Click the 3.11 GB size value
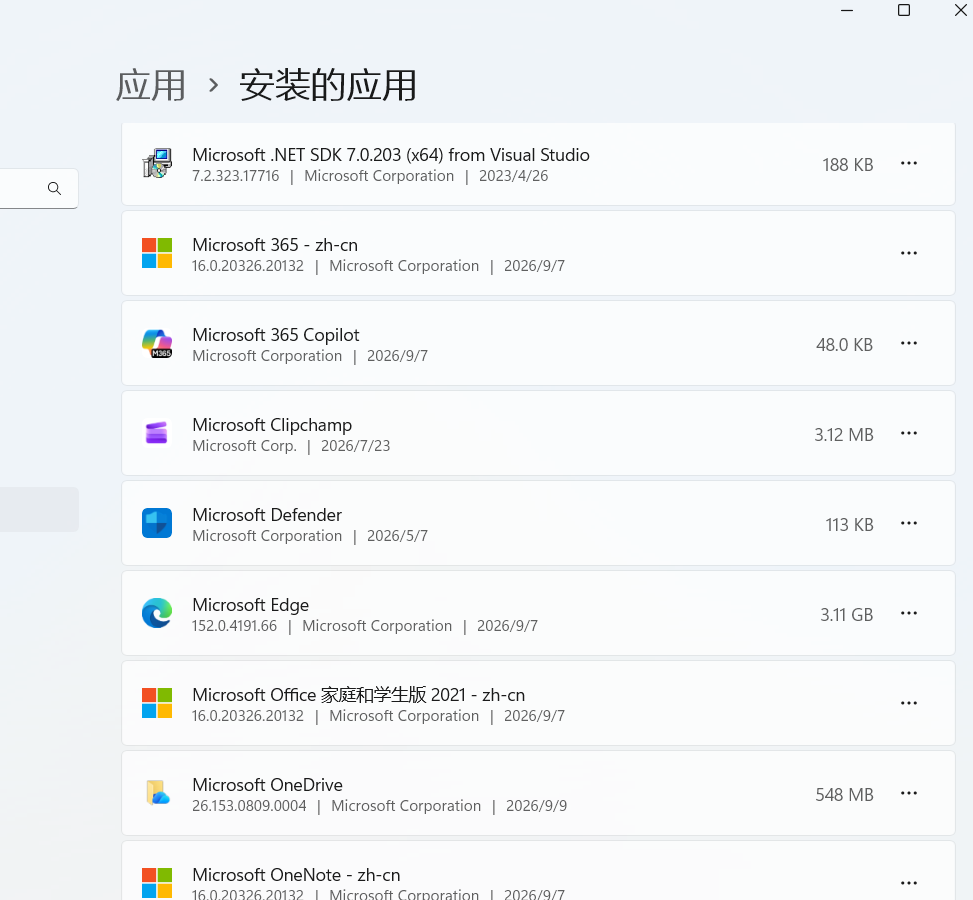Viewport: 973px width, 900px height. click(x=847, y=614)
